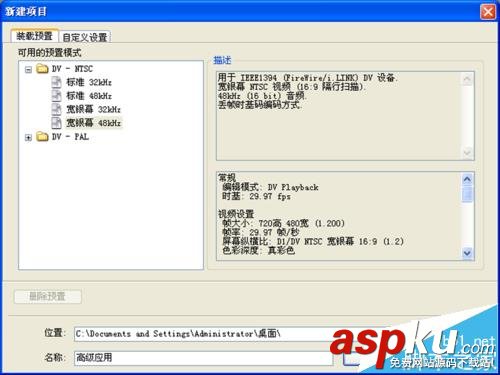Switch to the 装载预置 tab
Viewport: 500px width, 375px height.
tap(35, 35)
